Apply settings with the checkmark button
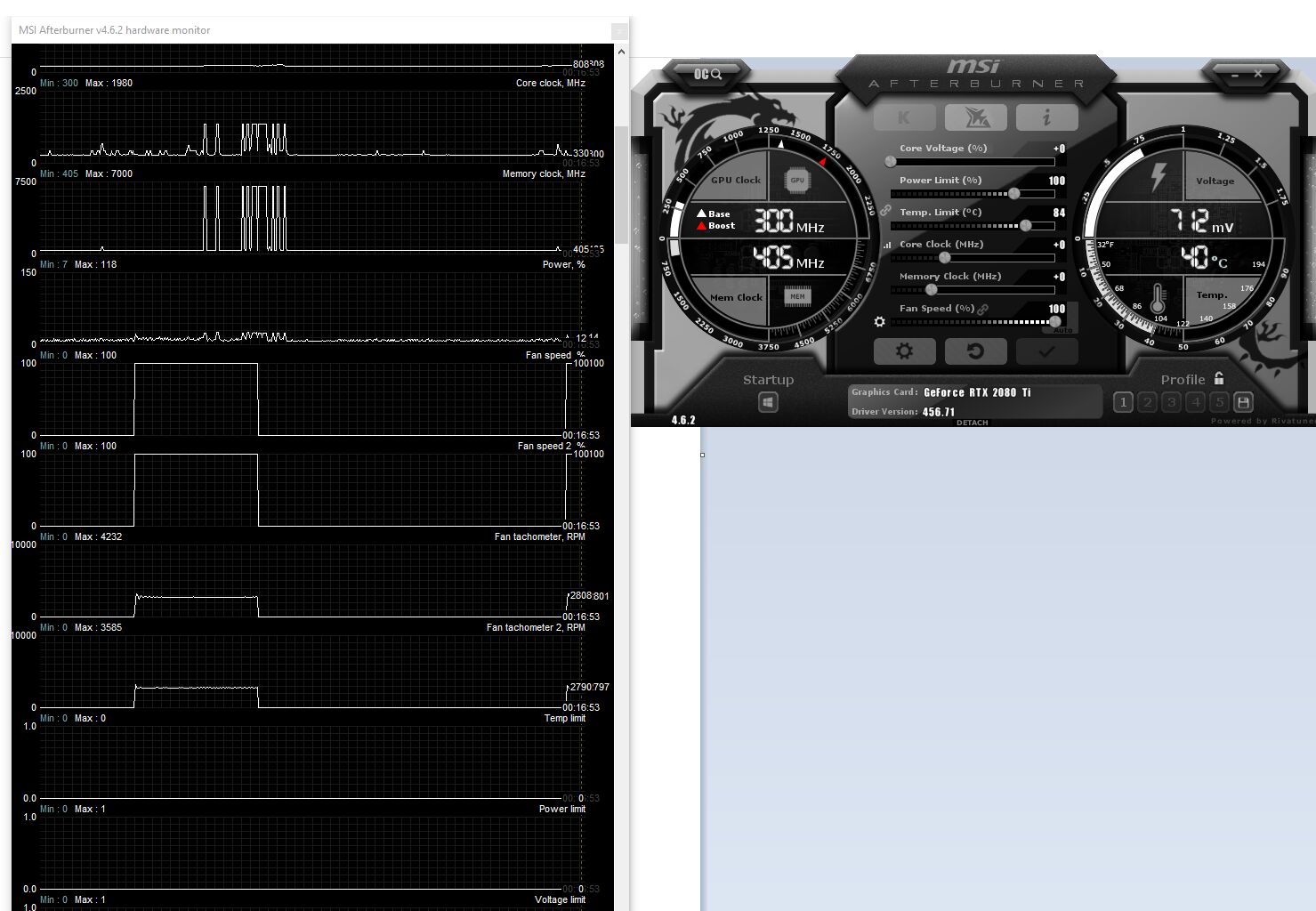 pos(1046,351)
